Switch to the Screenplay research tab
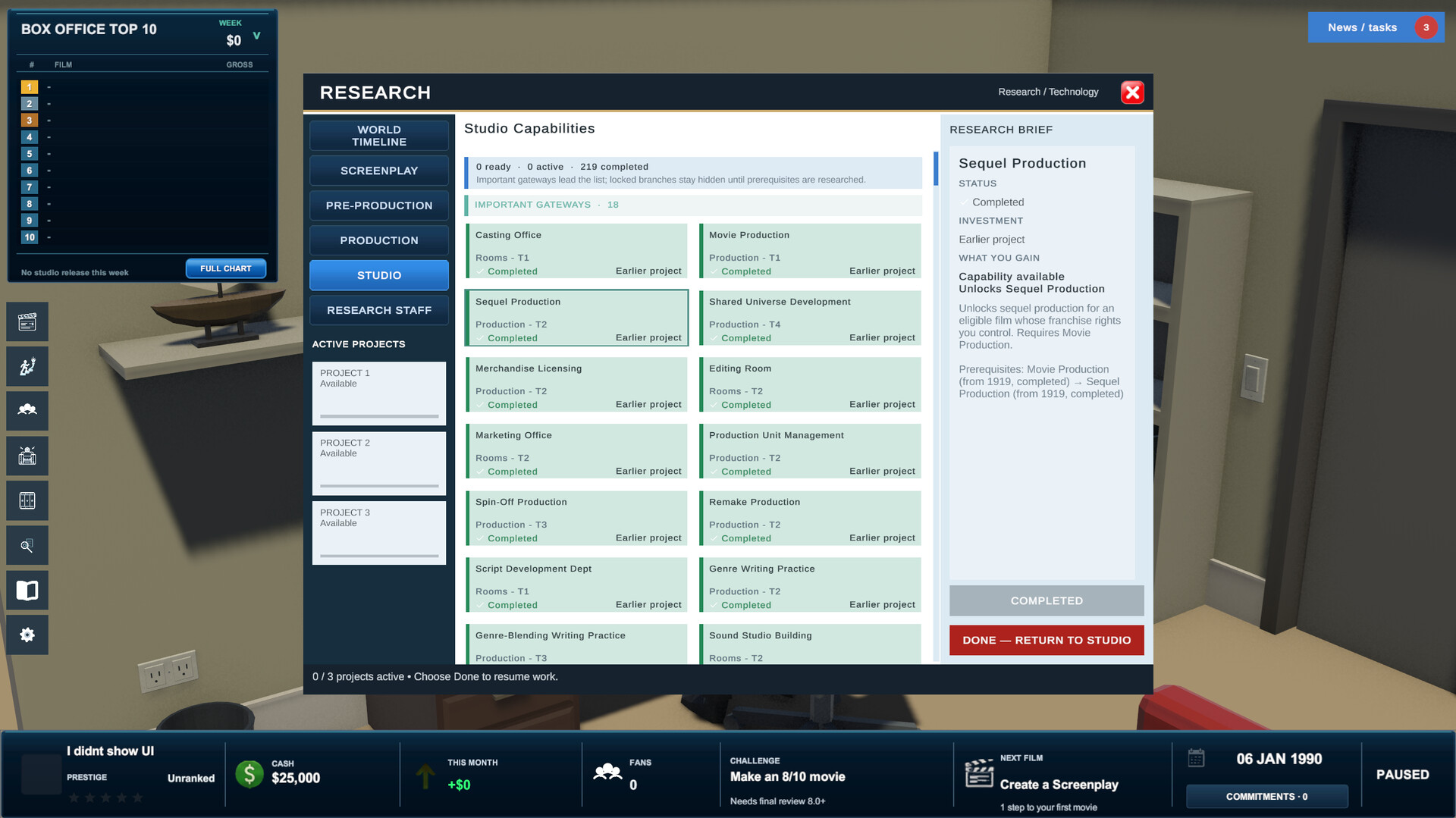This screenshot has width=1456, height=818. [x=379, y=171]
